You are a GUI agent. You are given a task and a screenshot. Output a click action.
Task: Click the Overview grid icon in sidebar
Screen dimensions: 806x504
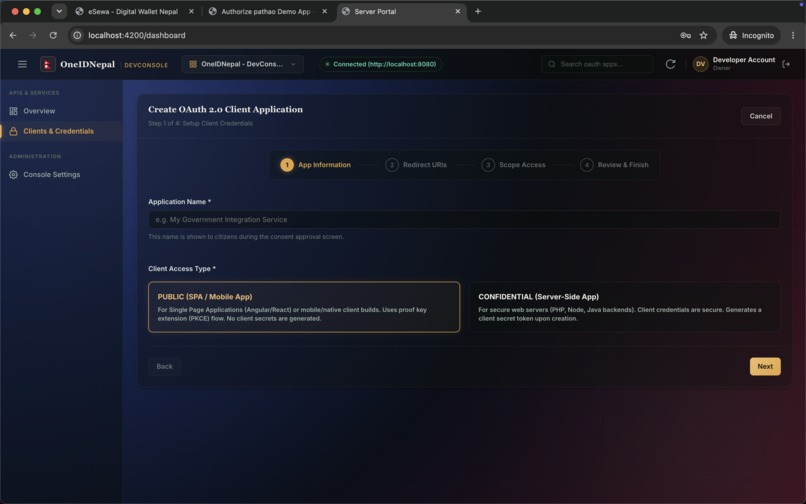13,111
